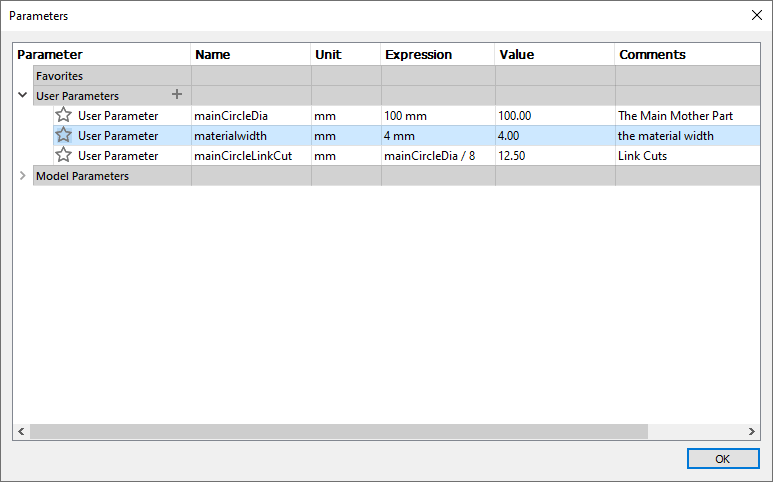Edit the name cell mainCircleLinkCut
Viewport: 773px width, 482px height.
(x=251, y=156)
